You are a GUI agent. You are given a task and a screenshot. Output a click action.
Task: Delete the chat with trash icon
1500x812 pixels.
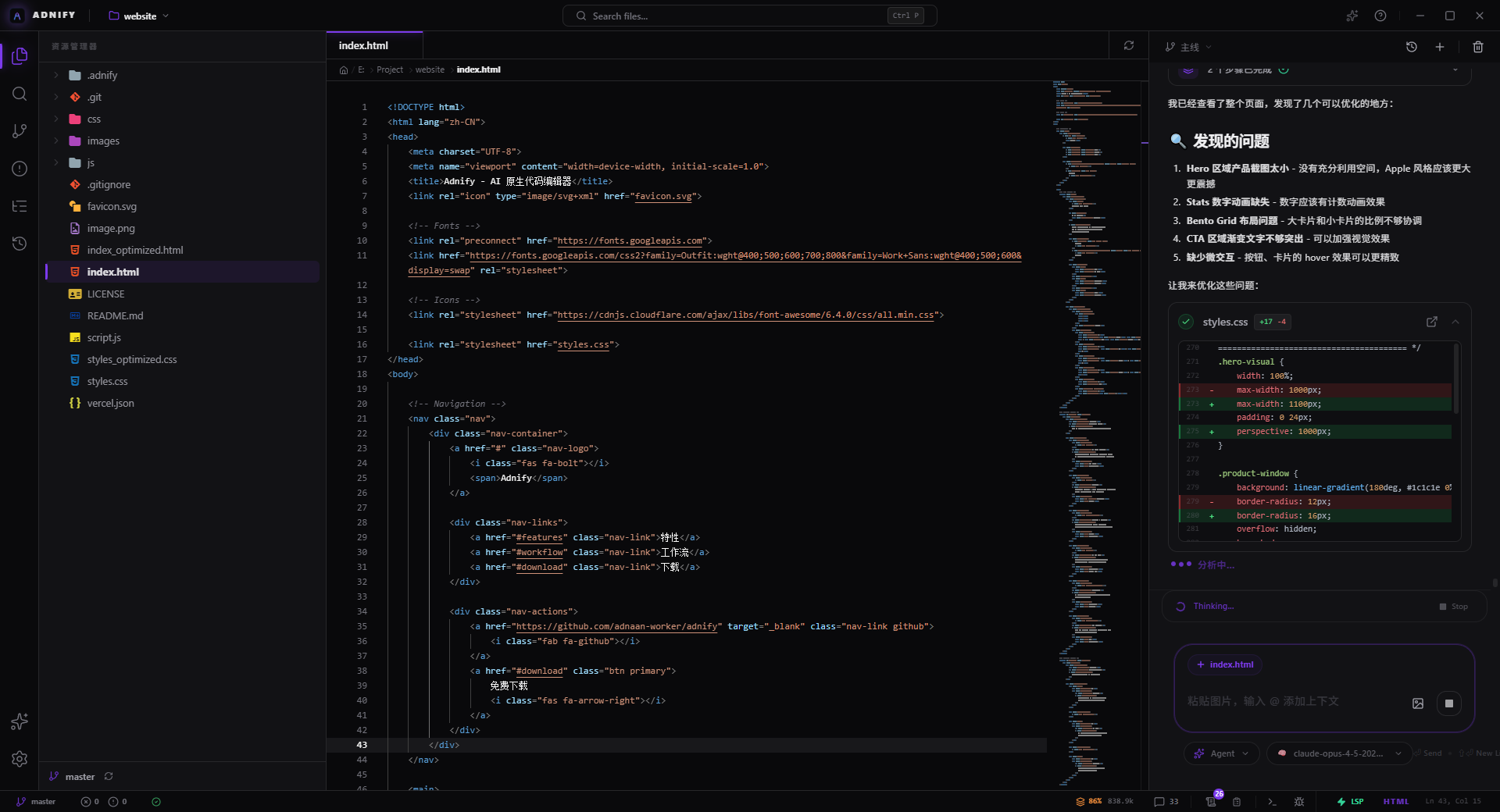1478,47
